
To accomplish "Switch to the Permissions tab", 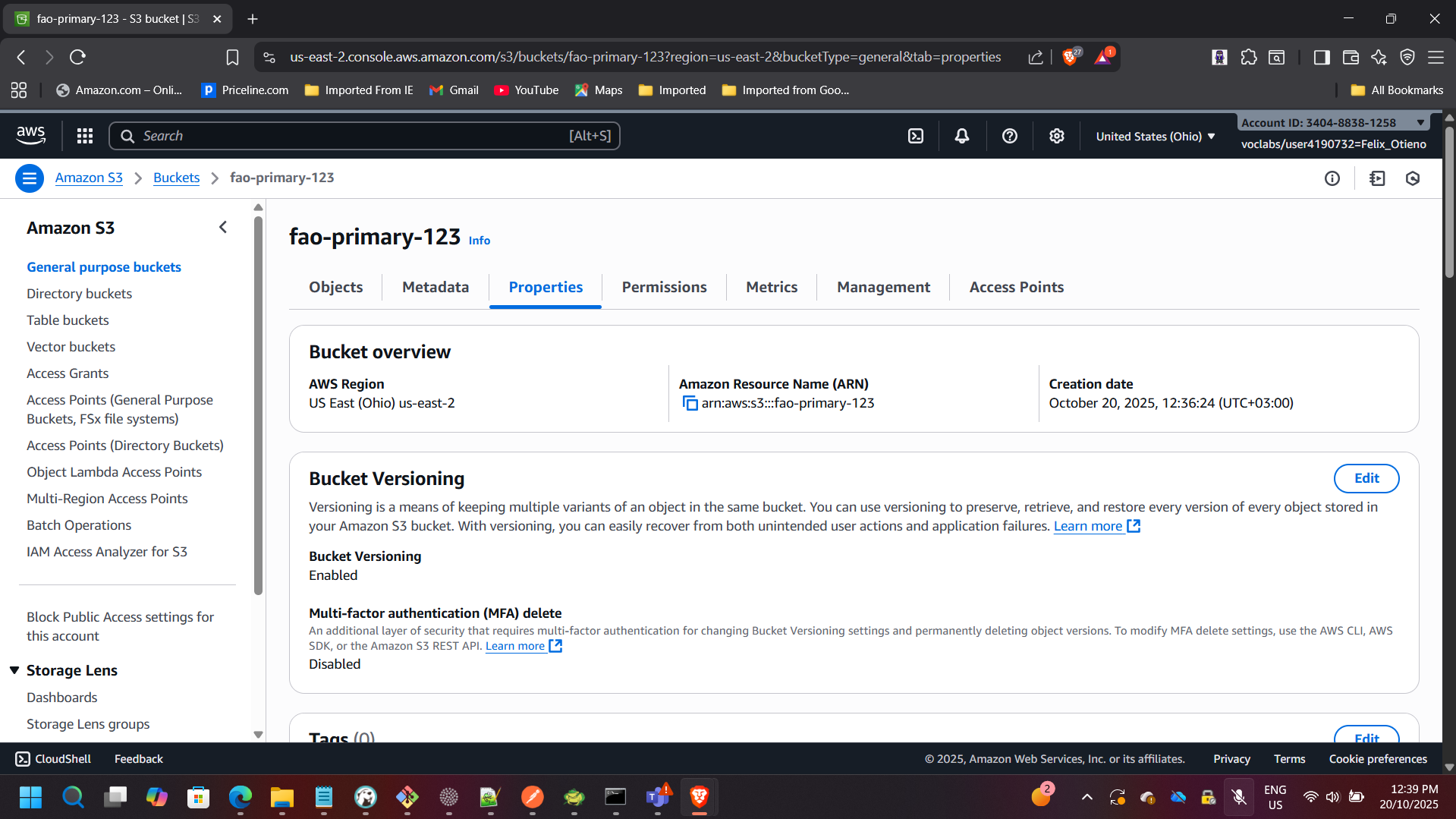I will [x=664, y=287].
